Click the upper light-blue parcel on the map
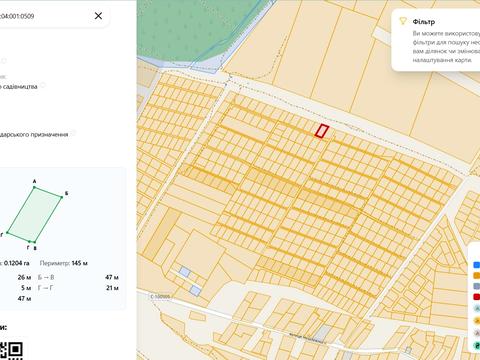Viewport: 480px width, 360px height. coord(184,272)
